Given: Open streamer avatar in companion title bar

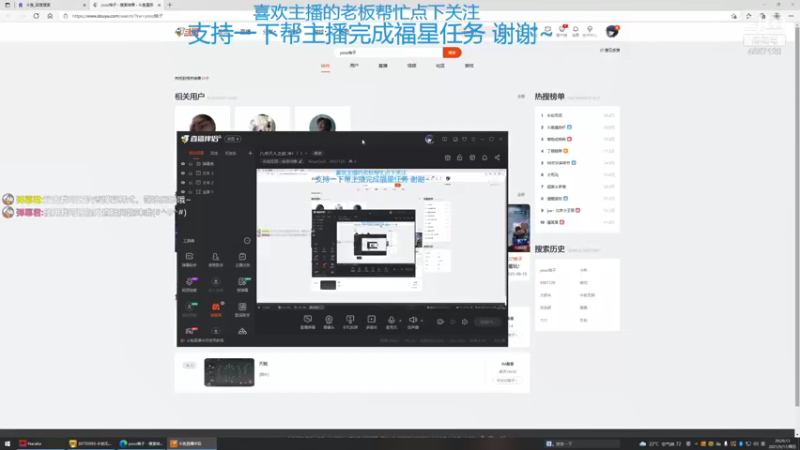Looking at the screenshot, I should point(429,139).
